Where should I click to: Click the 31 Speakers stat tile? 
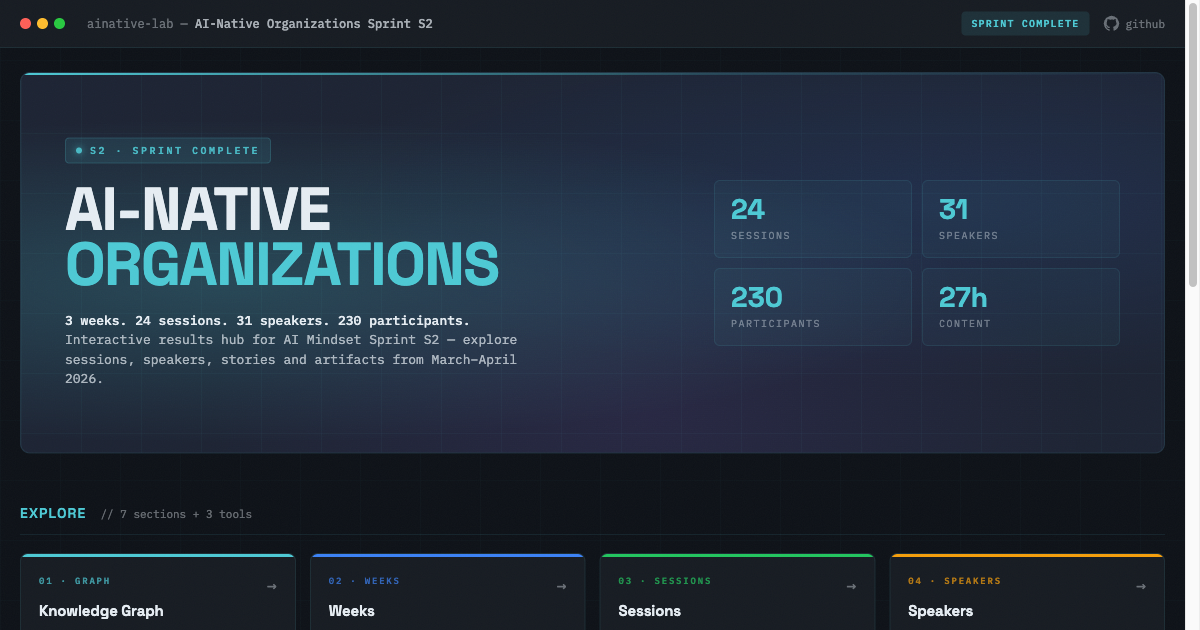[1021, 219]
